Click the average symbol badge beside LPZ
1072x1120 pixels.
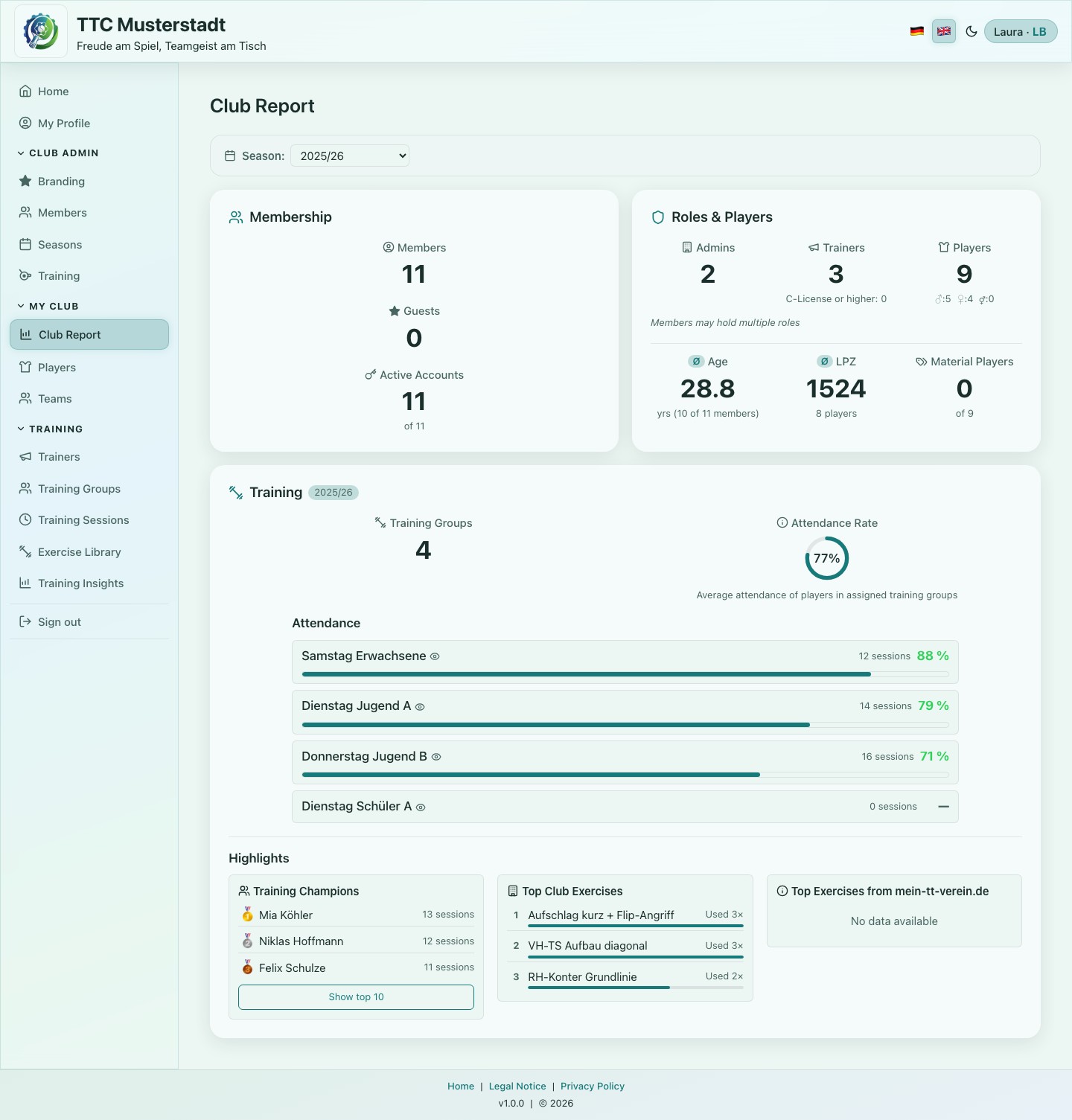tap(824, 361)
